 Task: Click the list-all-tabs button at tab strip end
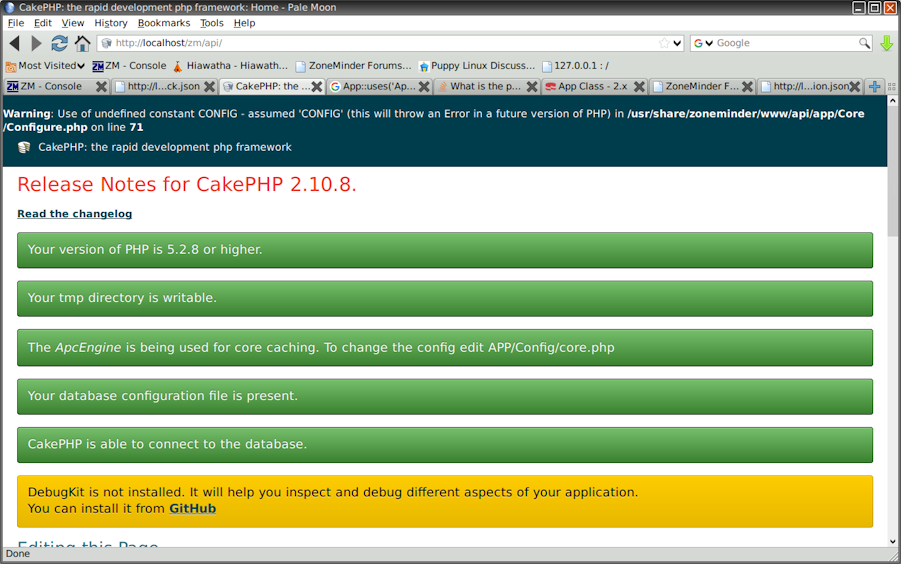(x=892, y=86)
